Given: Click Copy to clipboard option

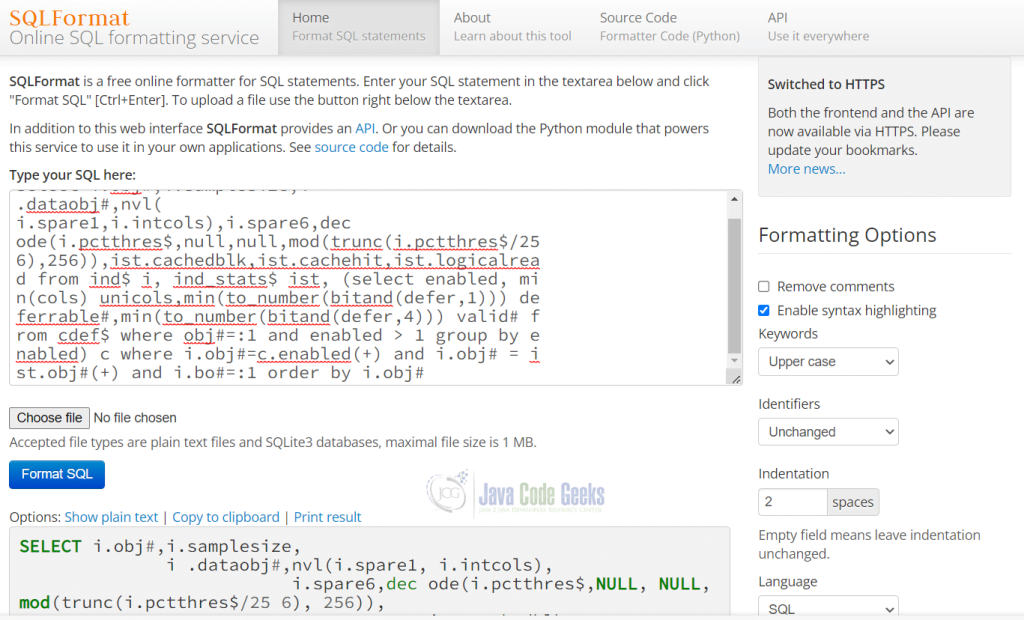Looking at the screenshot, I should (x=225, y=517).
